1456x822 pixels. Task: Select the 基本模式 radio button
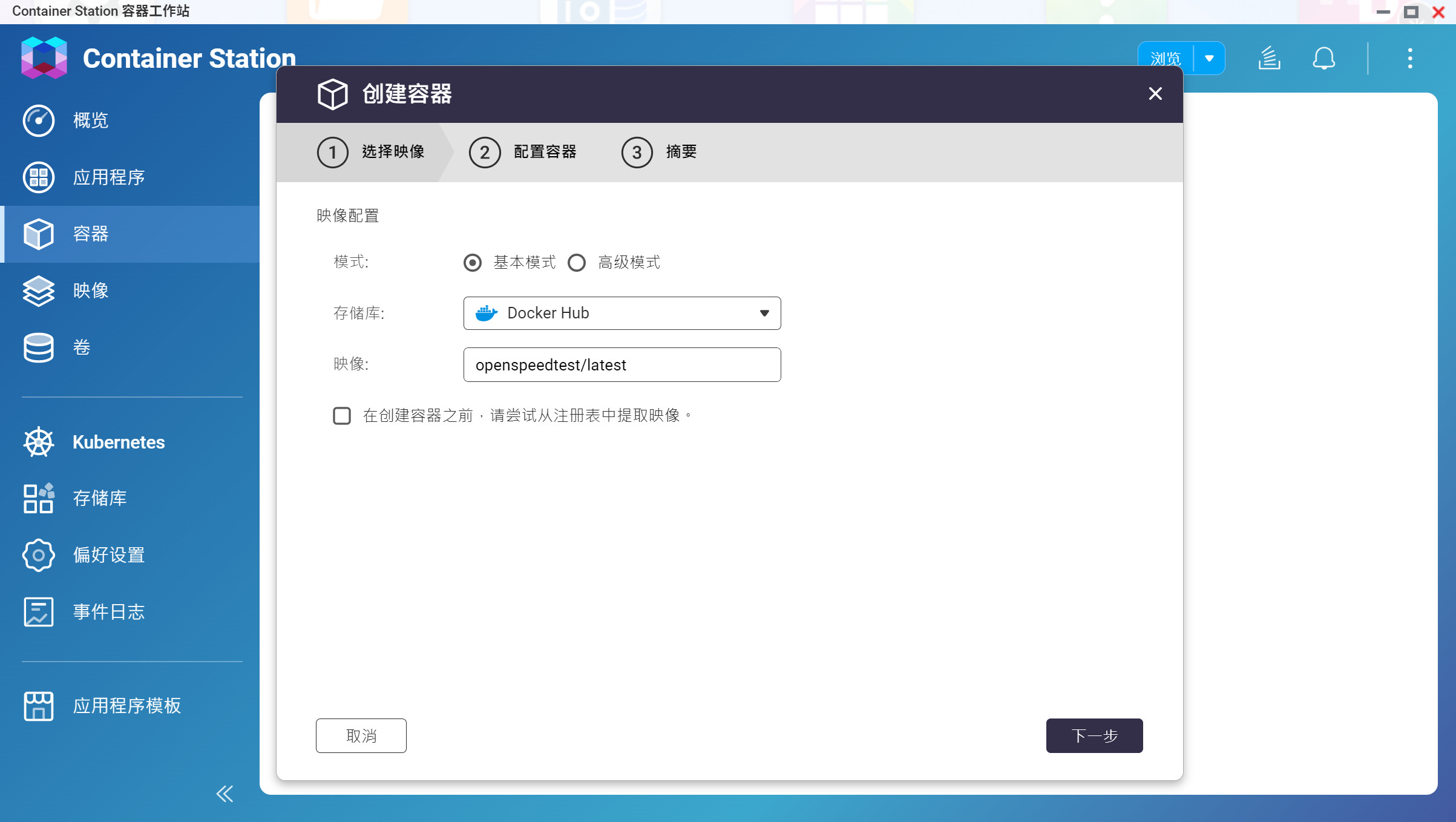(x=473, y=263)
